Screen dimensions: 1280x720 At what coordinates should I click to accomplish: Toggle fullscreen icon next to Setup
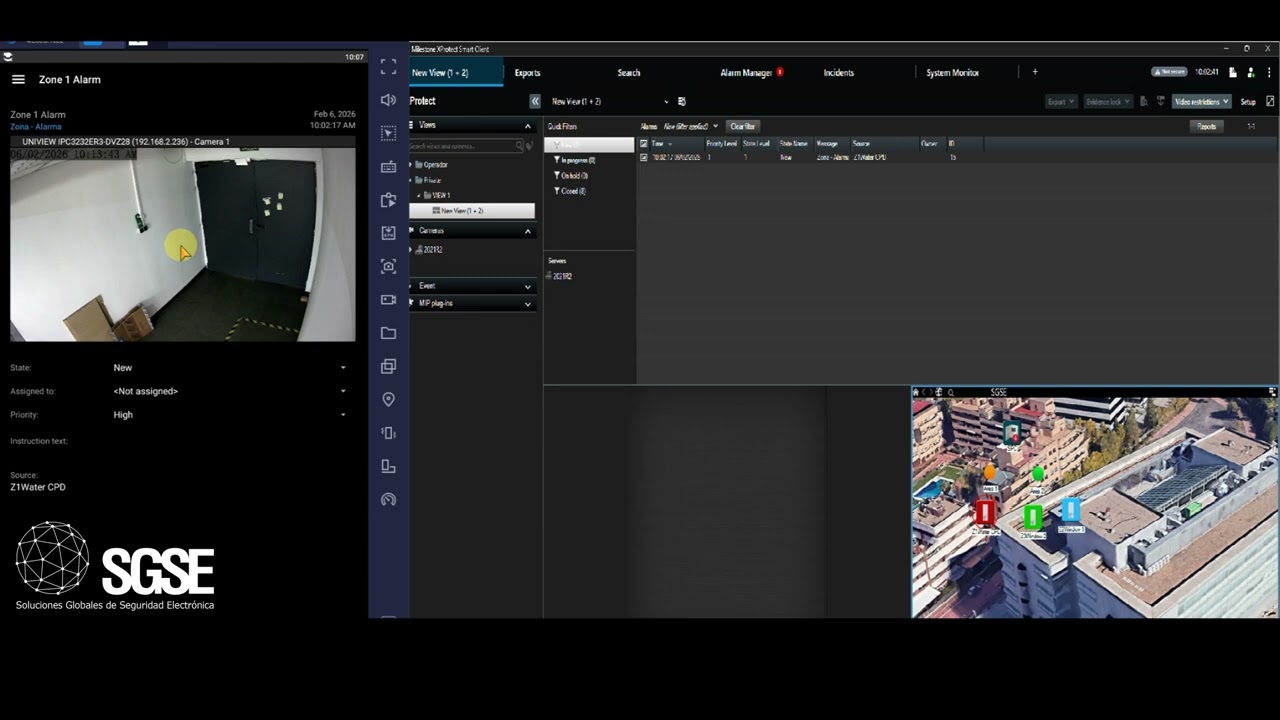coord(1270,101)
